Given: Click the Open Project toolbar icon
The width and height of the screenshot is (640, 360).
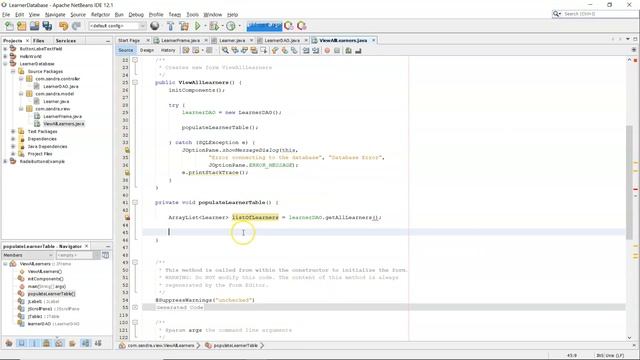Looking at the screenshot, I should pos(34,26).
